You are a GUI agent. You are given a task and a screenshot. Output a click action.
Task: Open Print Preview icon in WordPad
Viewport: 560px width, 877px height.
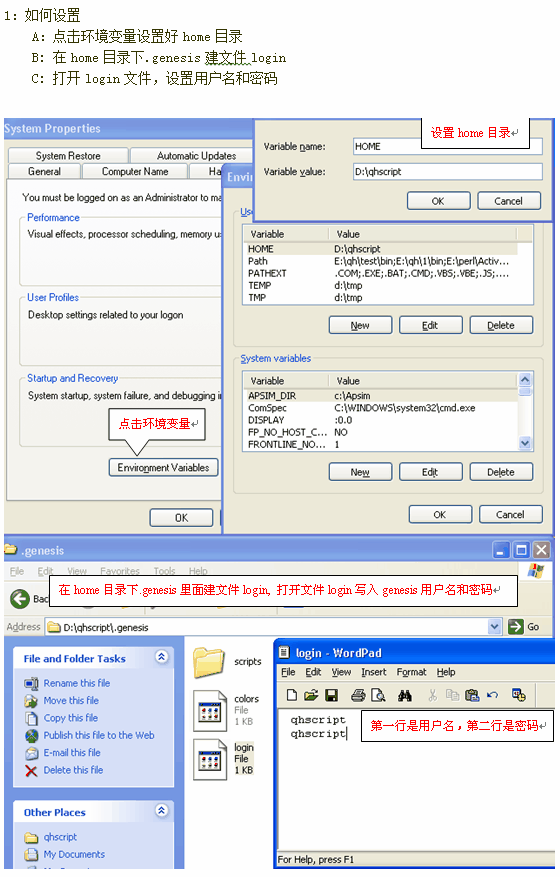(x=378, y=695)
